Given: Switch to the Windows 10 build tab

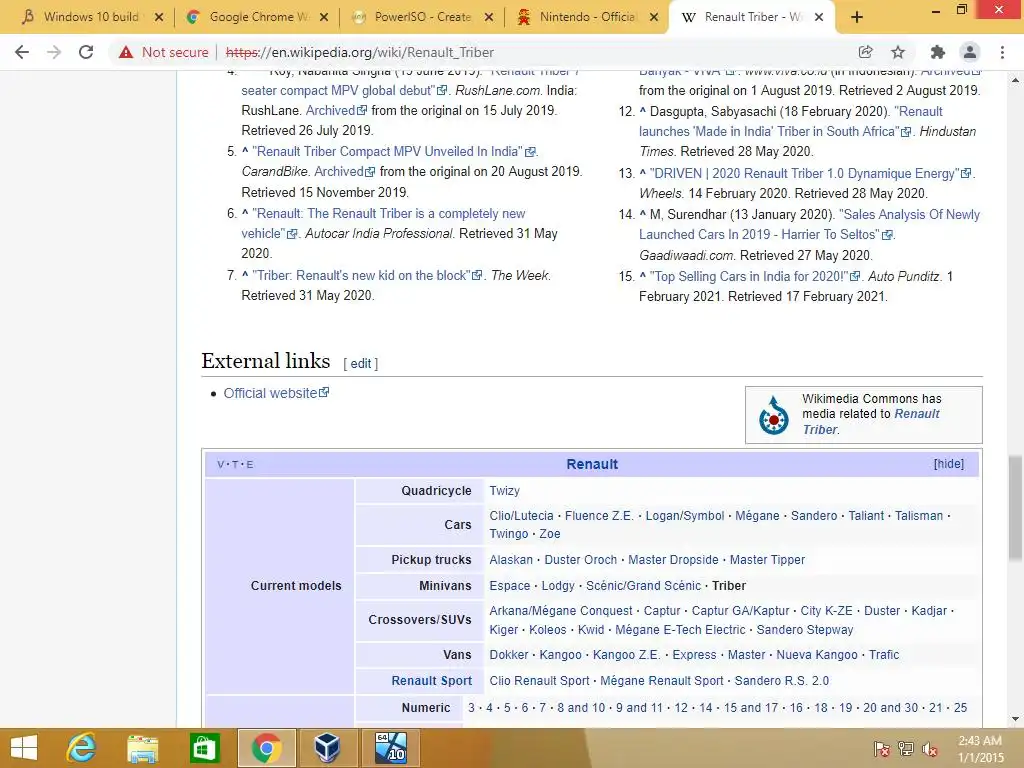Looking at the screenshot, I should click(90, 18).
